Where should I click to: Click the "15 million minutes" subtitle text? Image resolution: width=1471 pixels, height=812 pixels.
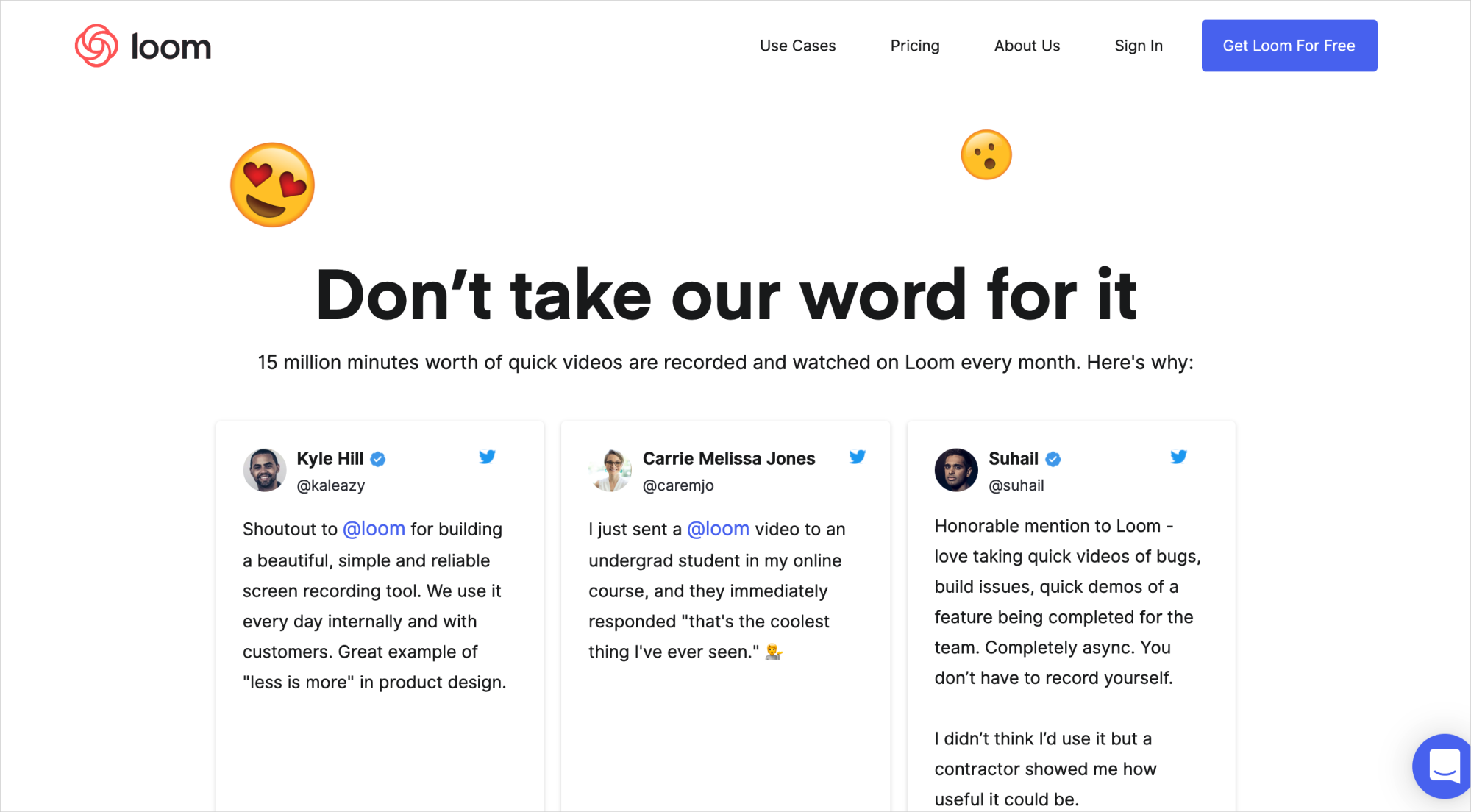pyautogui.click(x=725, y=363)
